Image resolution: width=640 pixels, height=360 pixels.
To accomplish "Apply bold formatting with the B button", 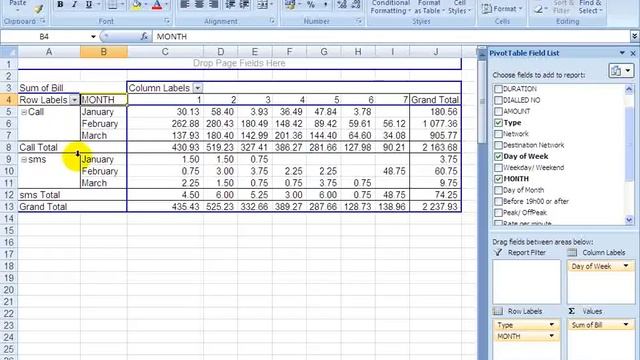I will point(60,4).
